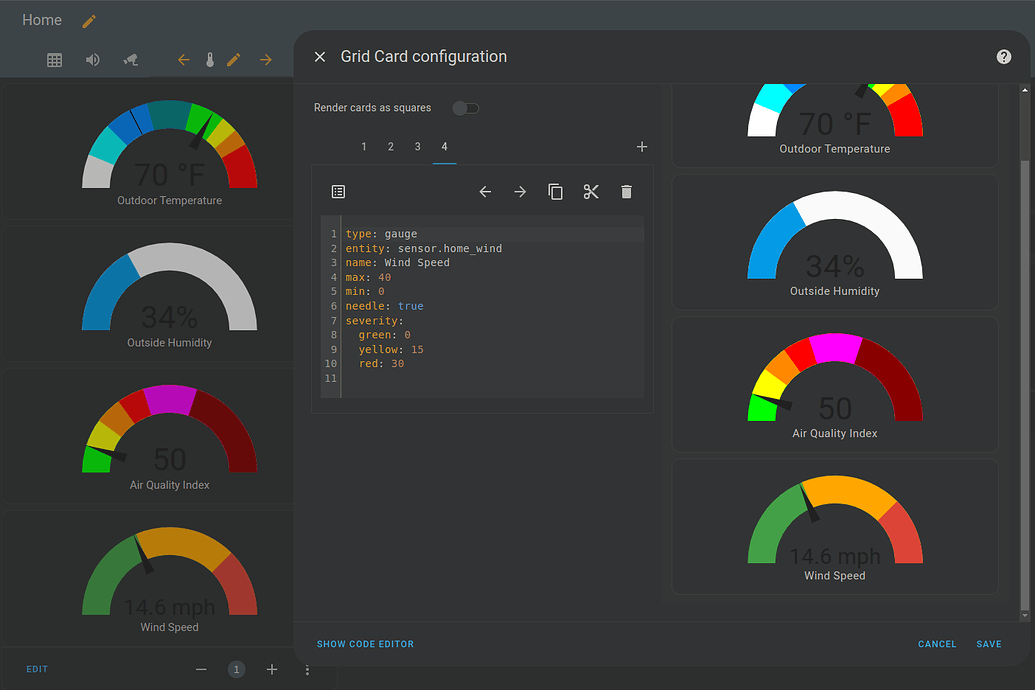Move card left with the left arrow
Image resolution: width=1035 pixels, height=690 pixels.
click(485, 191)
